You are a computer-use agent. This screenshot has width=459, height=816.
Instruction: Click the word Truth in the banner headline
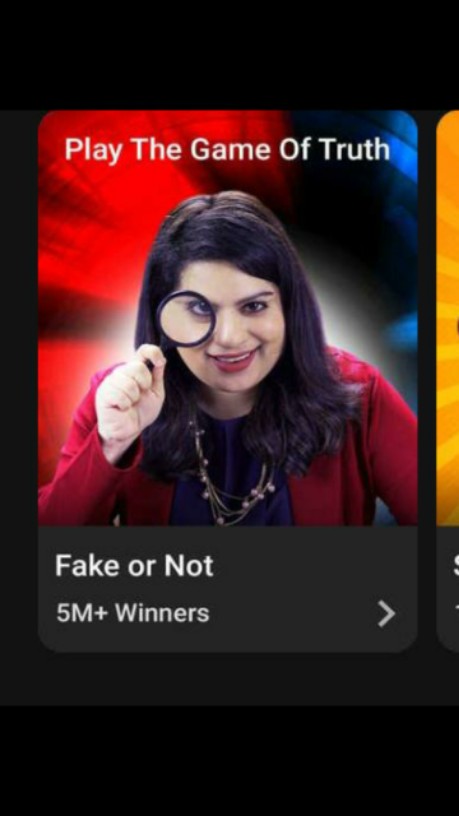354,150
